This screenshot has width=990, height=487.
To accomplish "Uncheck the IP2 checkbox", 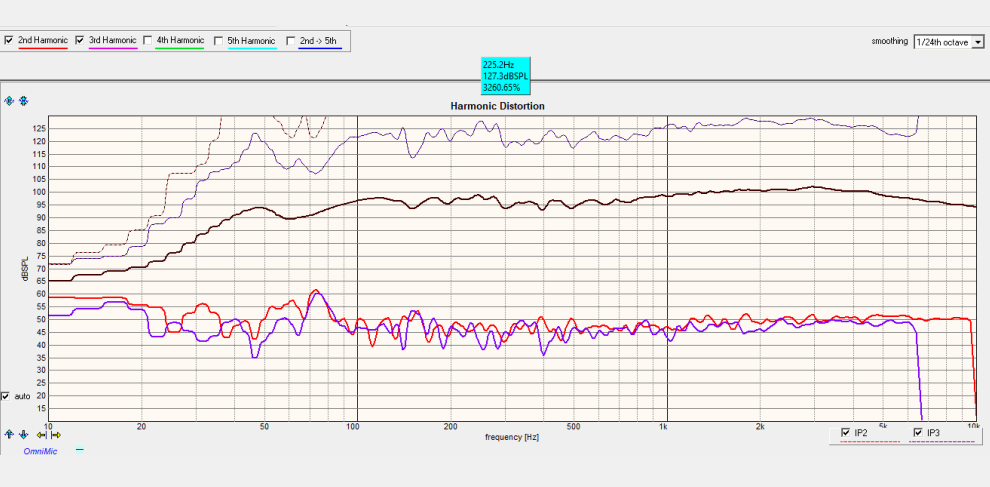I will coord(846,433).
